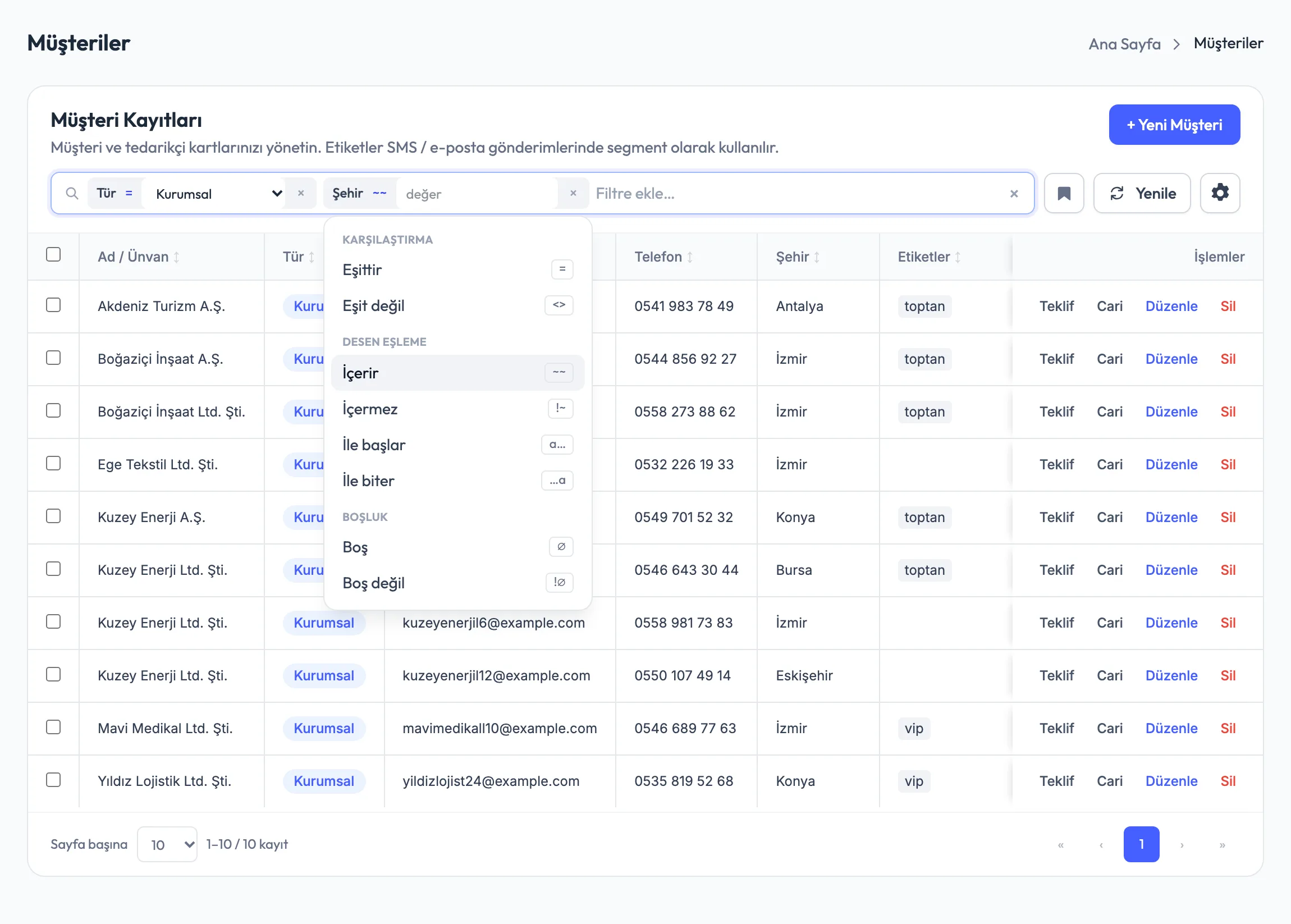
Task: Click the search magnifier icon in filter bar
Action: pos(72,194)
